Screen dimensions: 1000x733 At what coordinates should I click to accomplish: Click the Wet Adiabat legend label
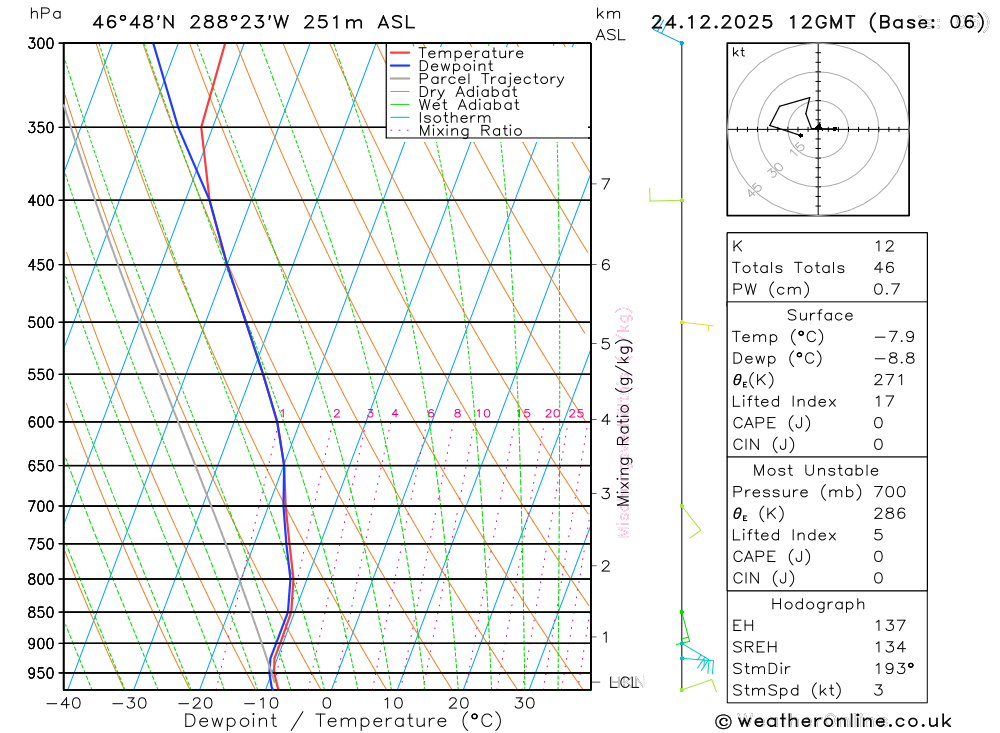pos(469,105)
